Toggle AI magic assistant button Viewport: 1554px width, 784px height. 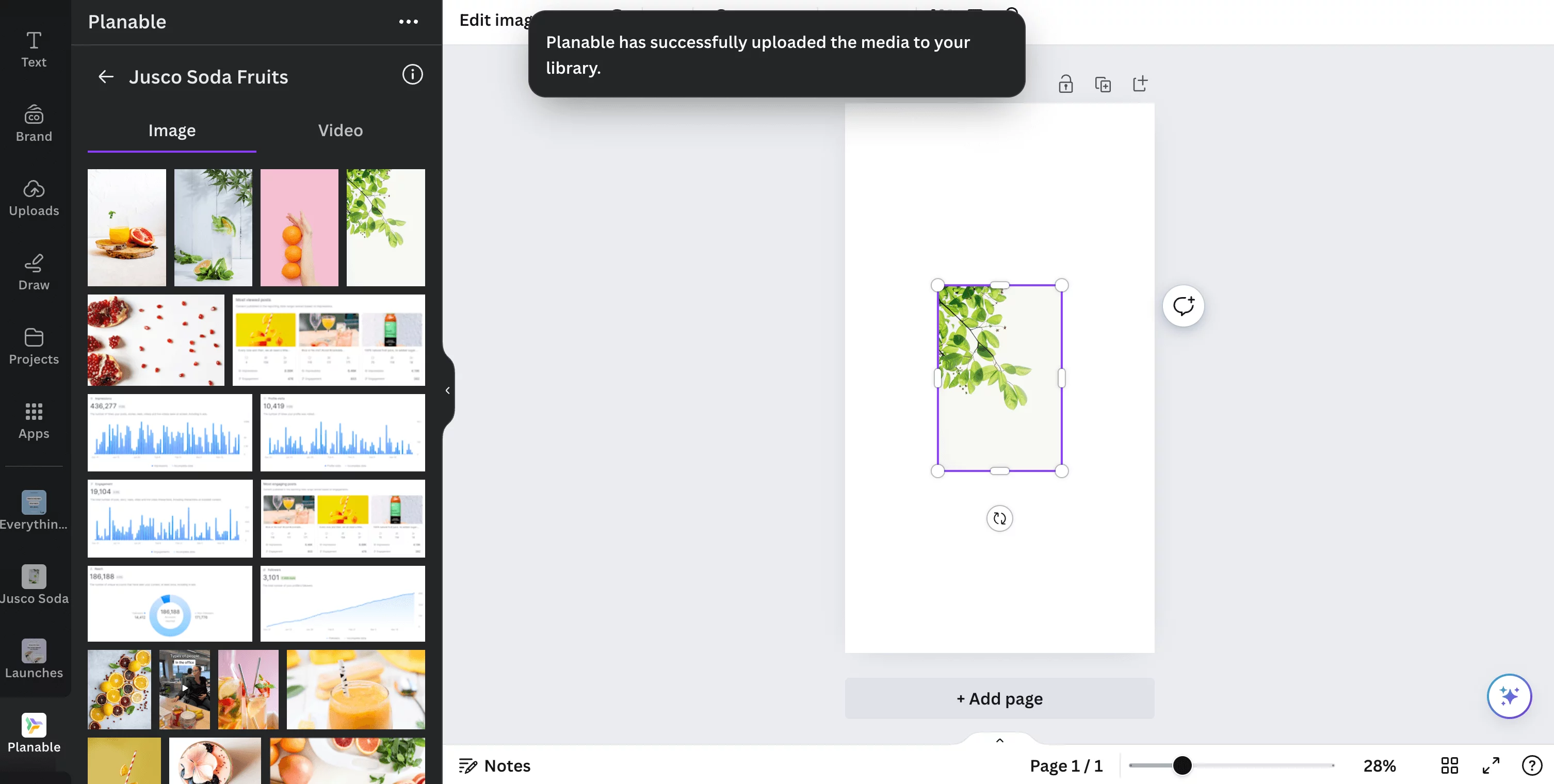(x=1509, y=694)
